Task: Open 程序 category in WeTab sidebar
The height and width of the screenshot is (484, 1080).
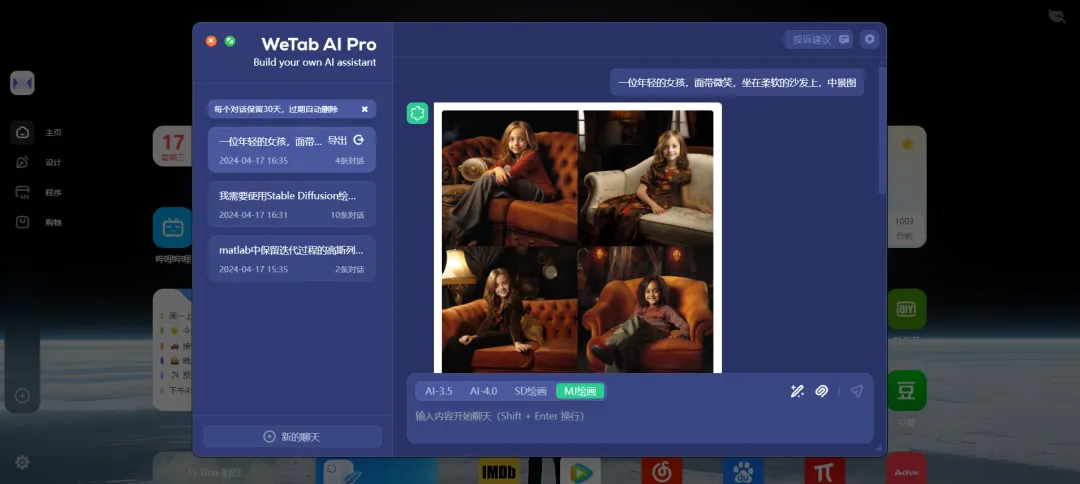Action: 39,192
